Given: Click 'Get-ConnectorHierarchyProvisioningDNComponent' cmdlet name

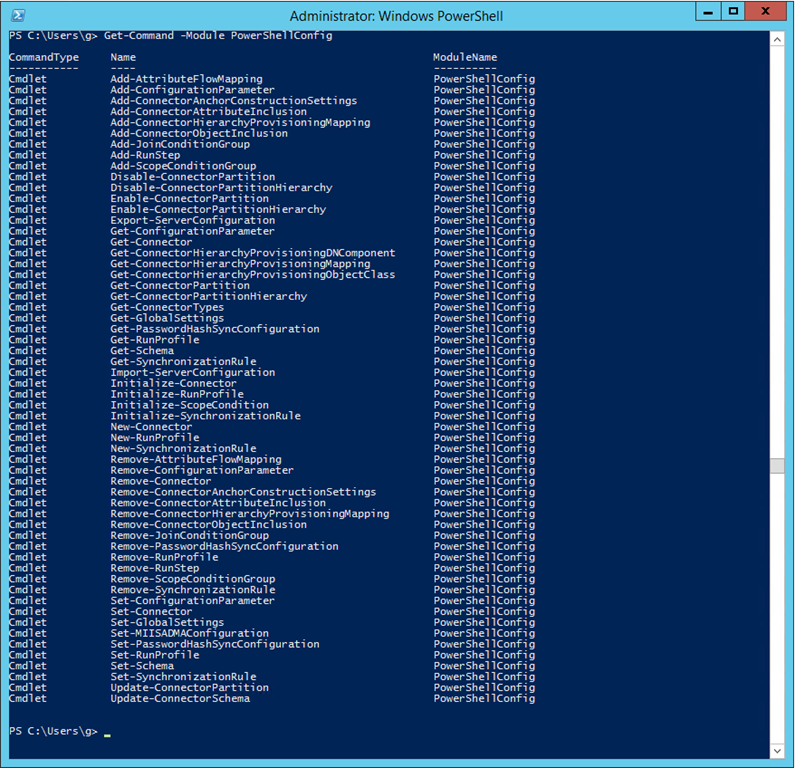Looking at the screenshot, I should [253, 253].
